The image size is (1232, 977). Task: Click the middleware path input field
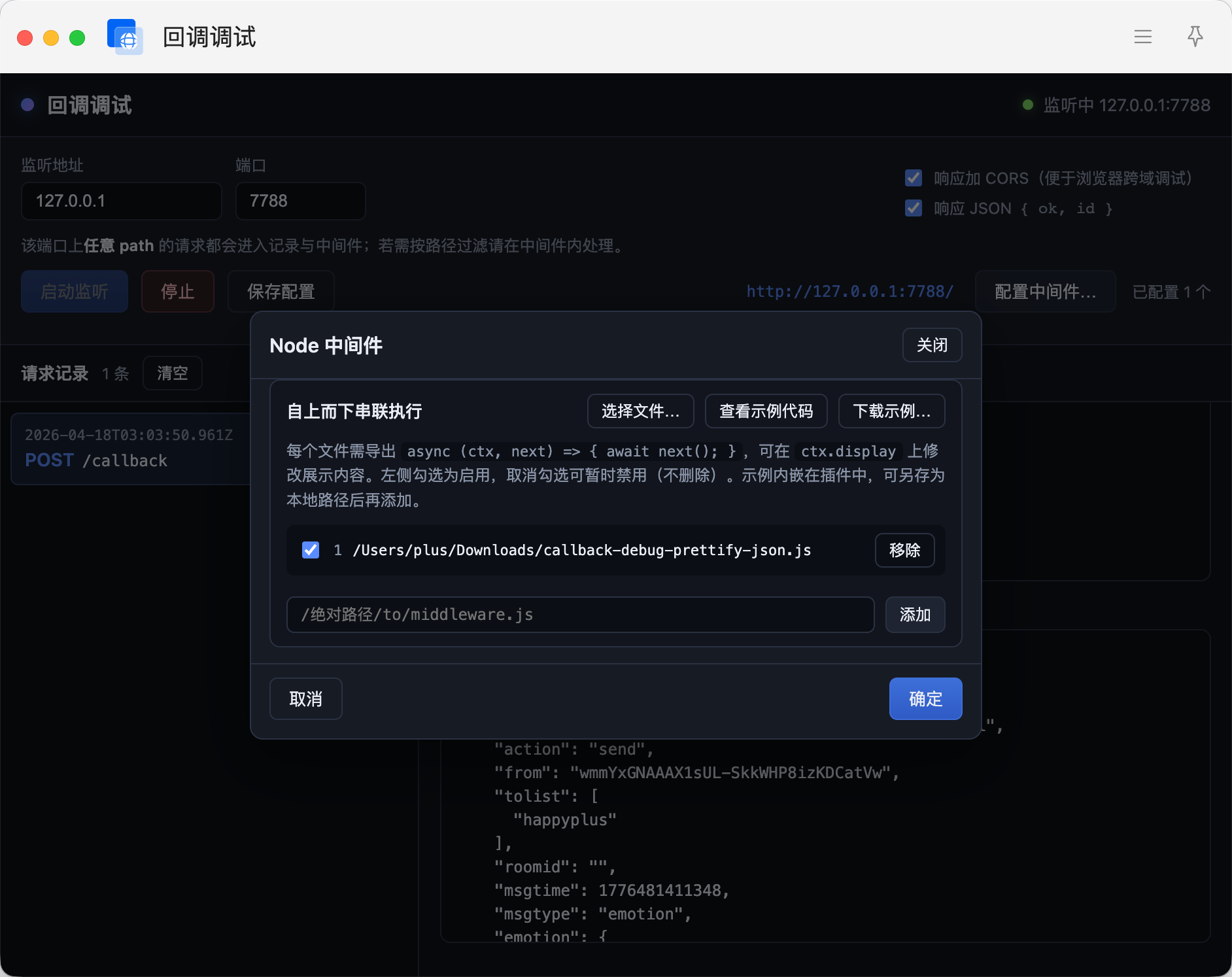(580, 615)
